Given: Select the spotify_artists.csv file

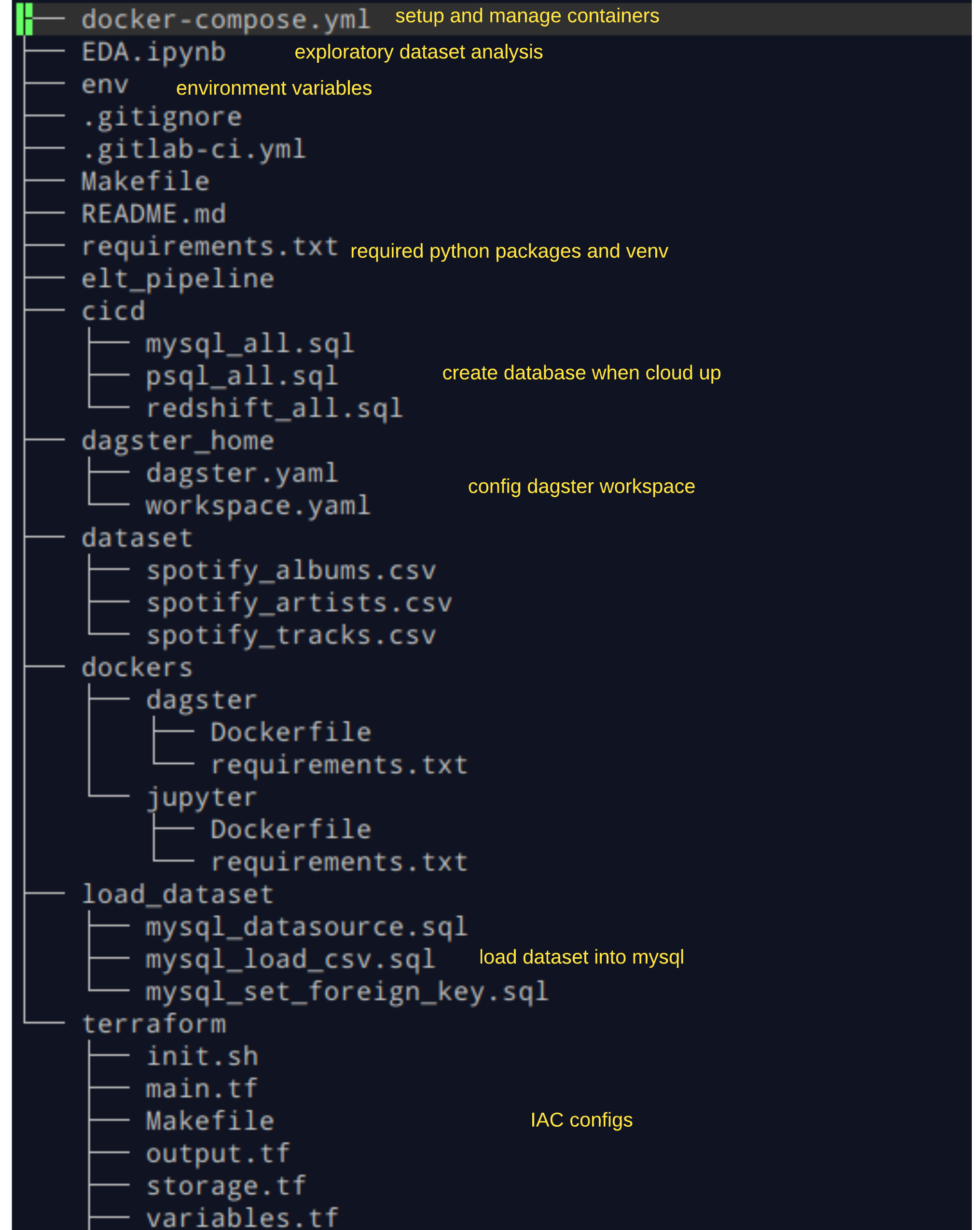Looking at the screenshot, I should pos(299,603).
